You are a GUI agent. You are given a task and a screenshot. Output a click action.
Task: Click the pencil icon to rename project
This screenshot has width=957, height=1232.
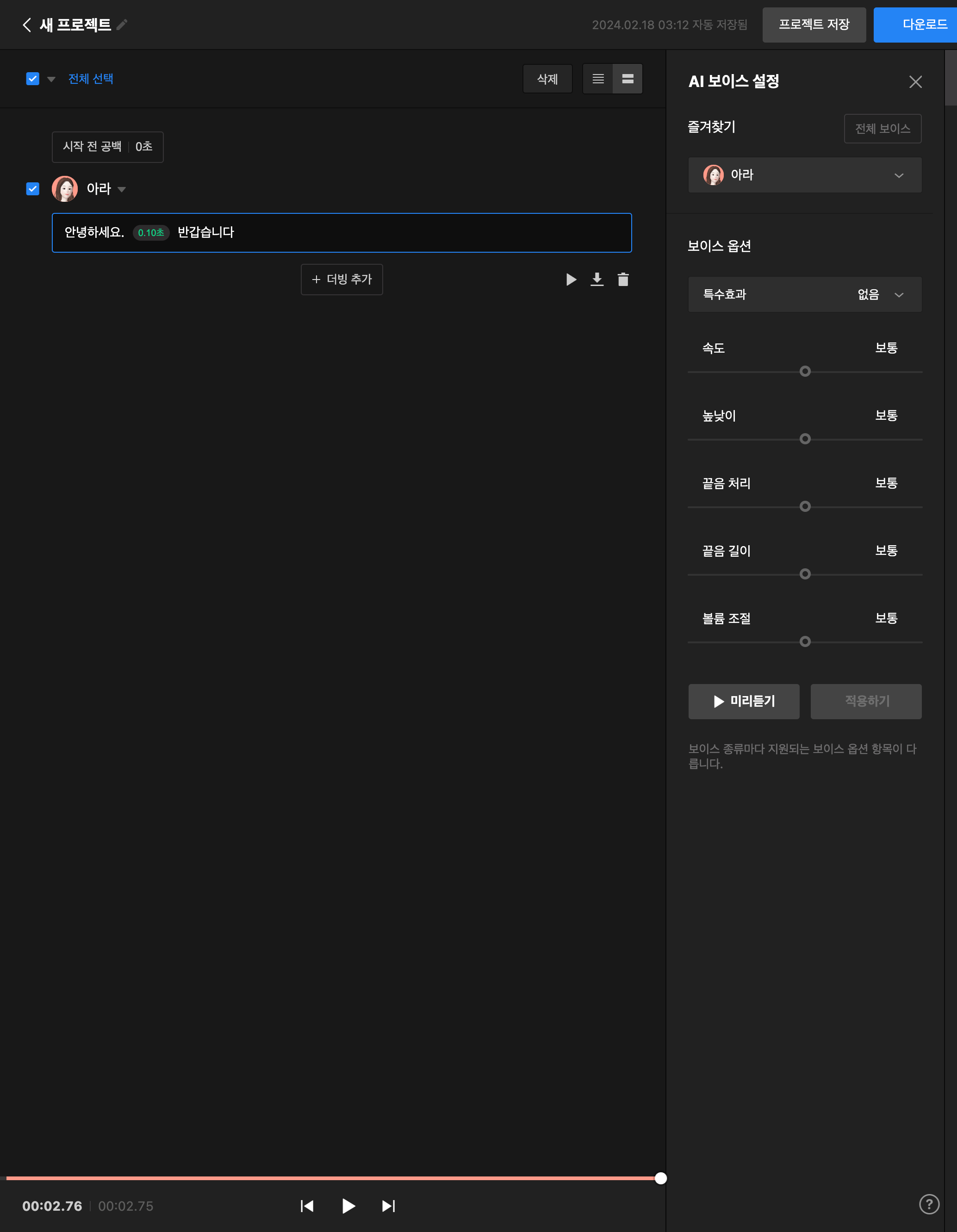[x=122, y=25]
